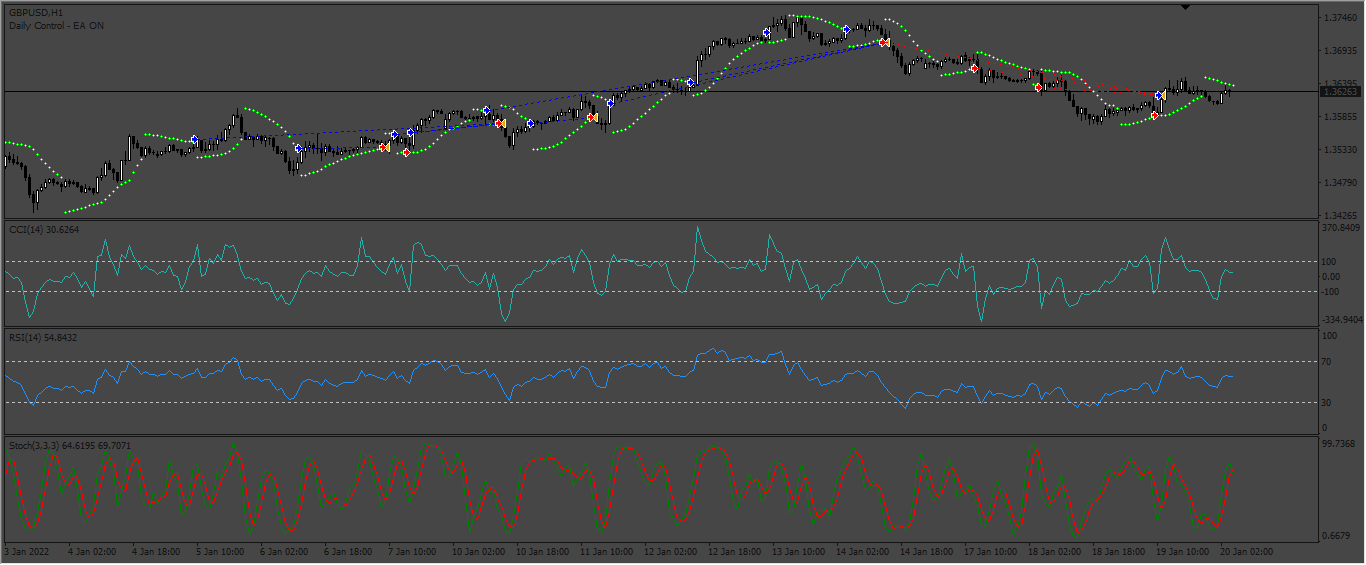Click the red sell arrow on 18 Jan 02:00
The width and height of the screenshot is (1366, 565).
[1038, 87]
